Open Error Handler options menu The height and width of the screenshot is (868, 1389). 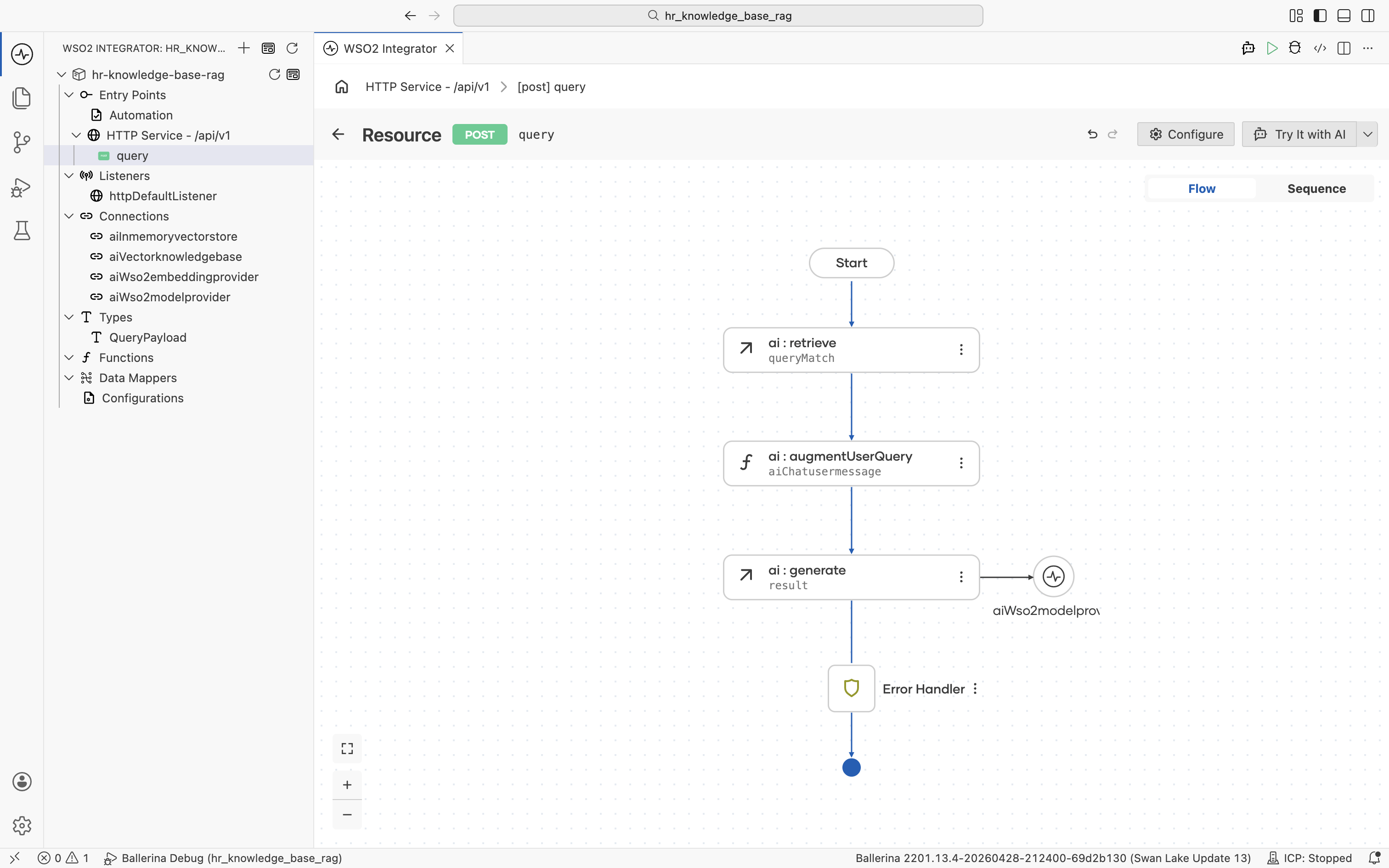click(975, 689)
